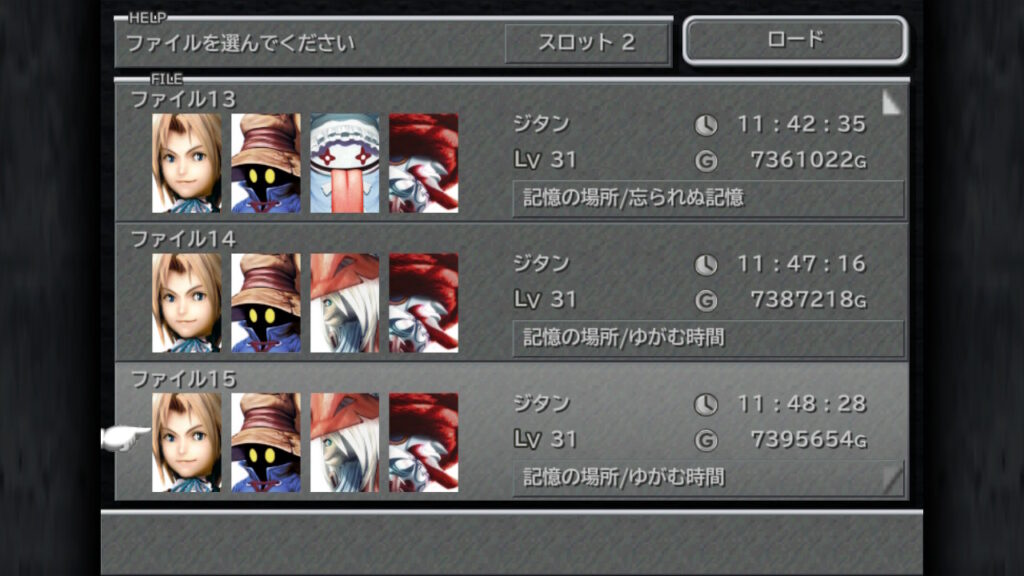The image size is (1024, 576).
Task: Click Amarant portrait in ファイル13
Action: coord(424,163)
